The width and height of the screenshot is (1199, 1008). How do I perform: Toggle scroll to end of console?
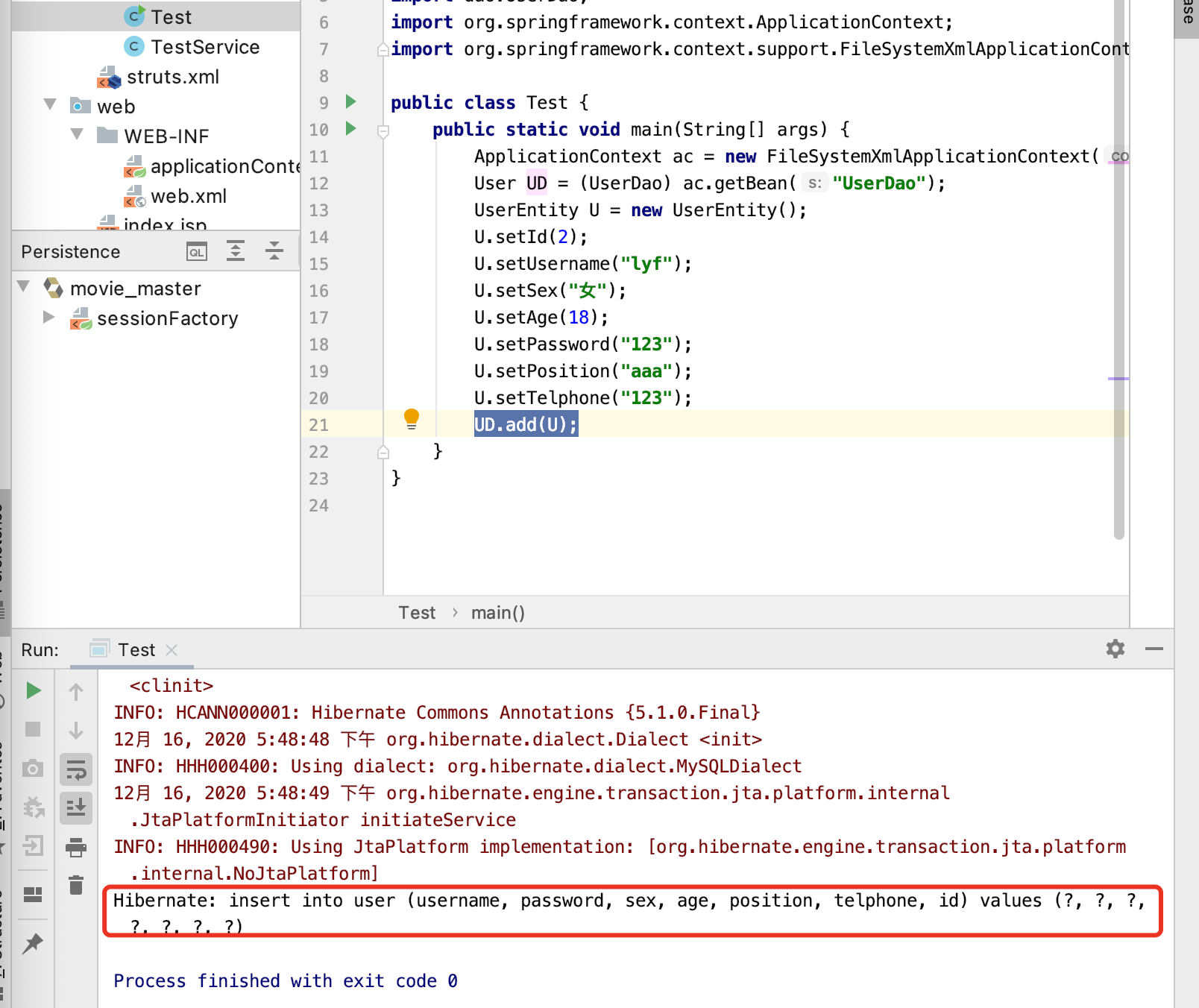click(x=76, y=808)
